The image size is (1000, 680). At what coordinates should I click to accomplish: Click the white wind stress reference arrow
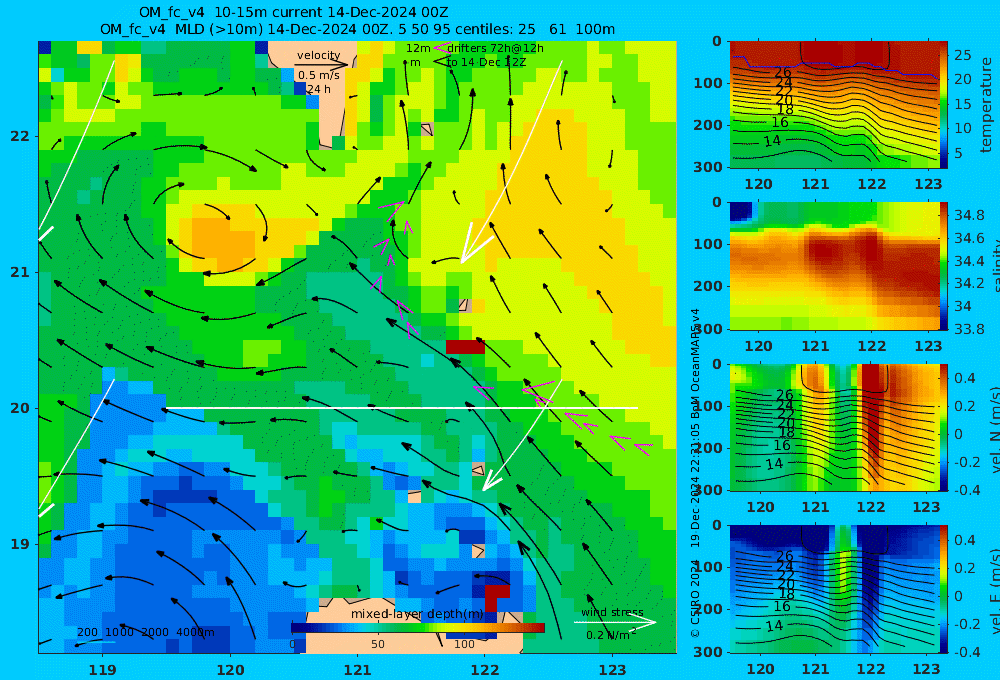pyautogui.click(x=615, y=622)
